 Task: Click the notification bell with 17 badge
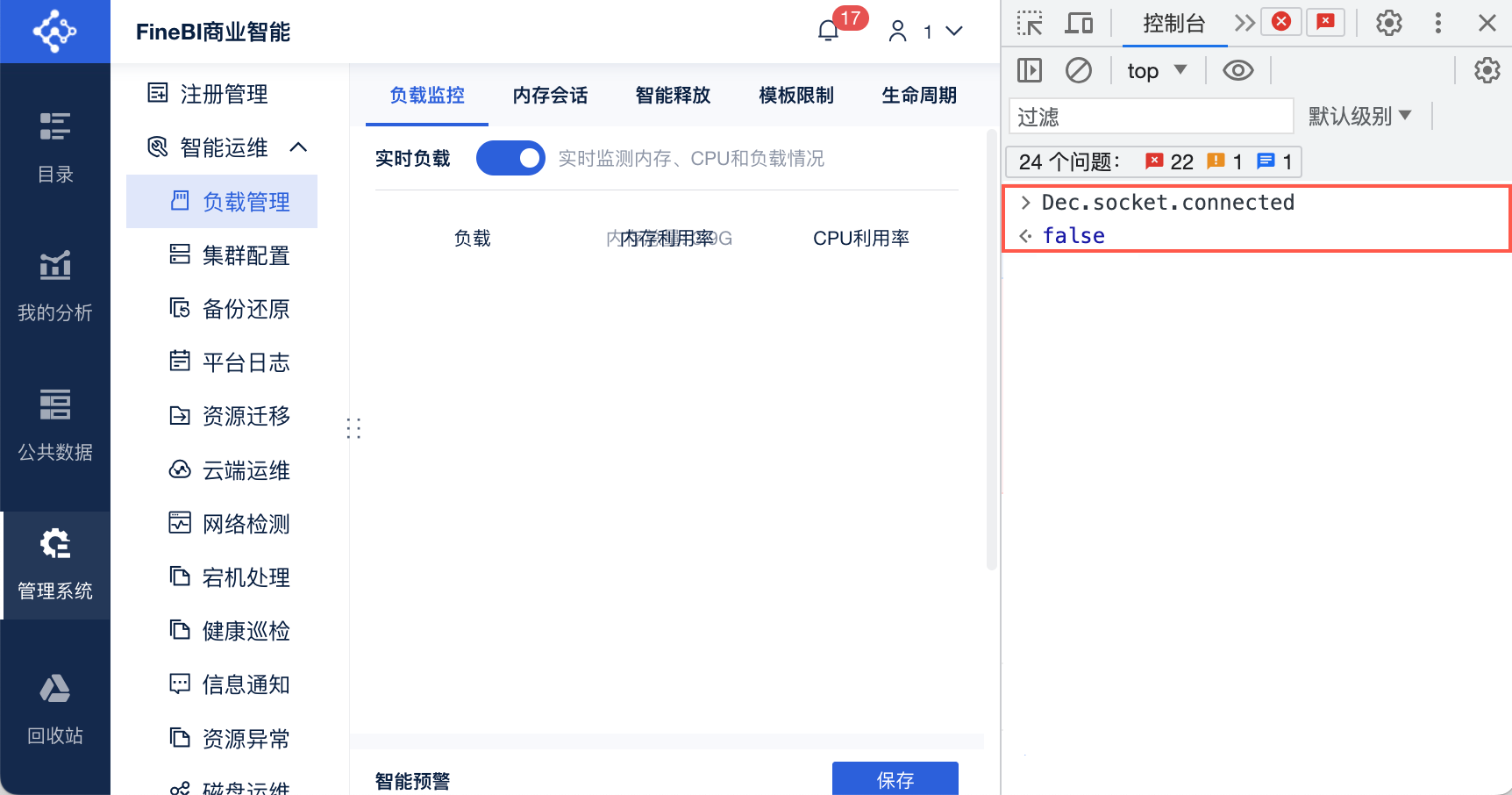(829, 29)
